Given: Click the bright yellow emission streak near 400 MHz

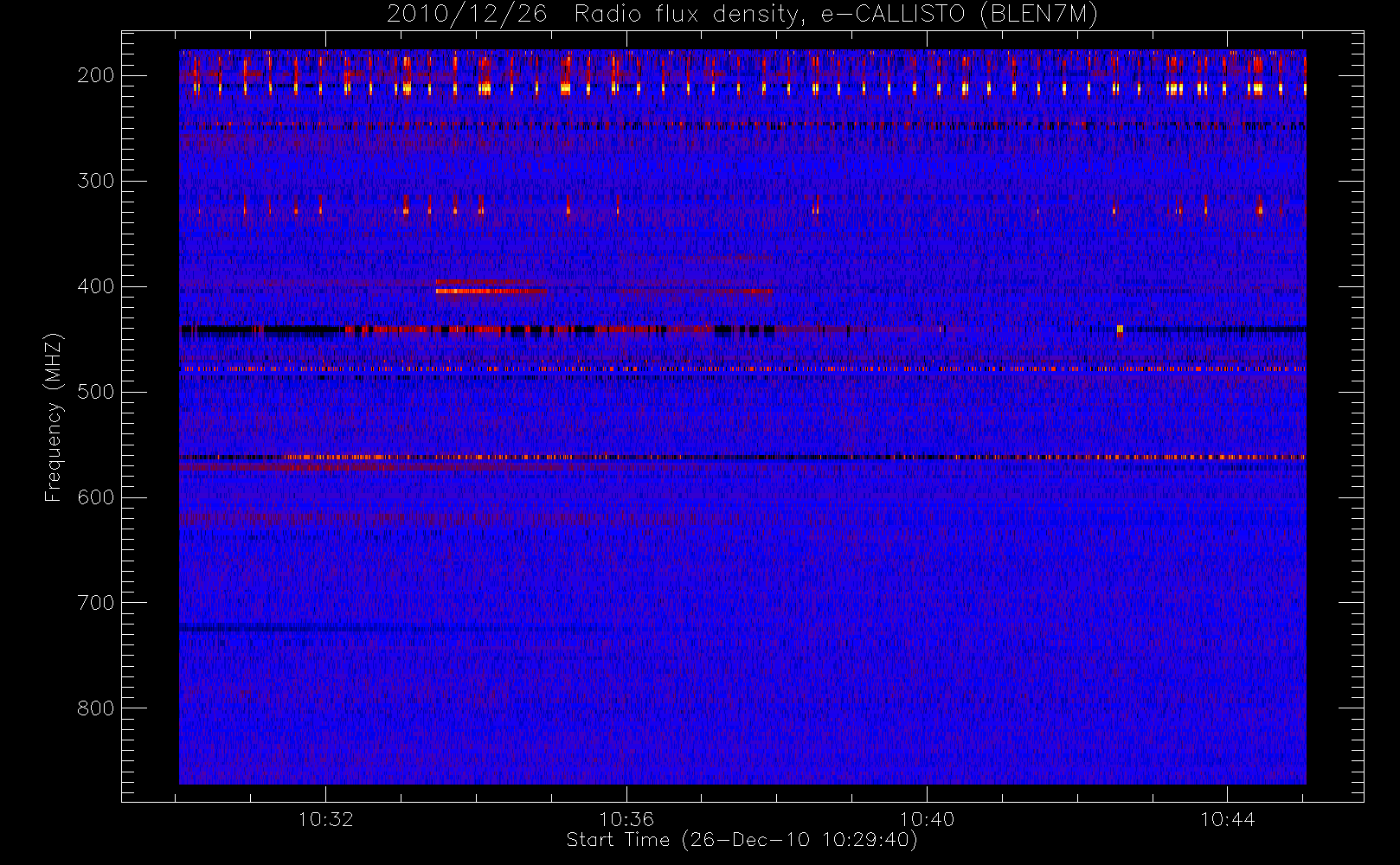Looking at the screenshot, I should (491, 291).
